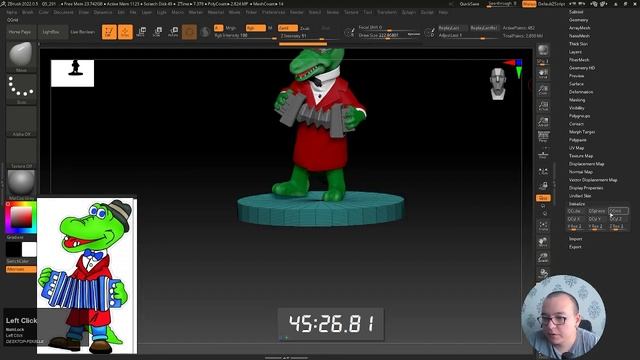This screenshot has width=640, height=360.
Task: Toggle the M material mode
Action: pyautogui.click(x=270, y=28)
